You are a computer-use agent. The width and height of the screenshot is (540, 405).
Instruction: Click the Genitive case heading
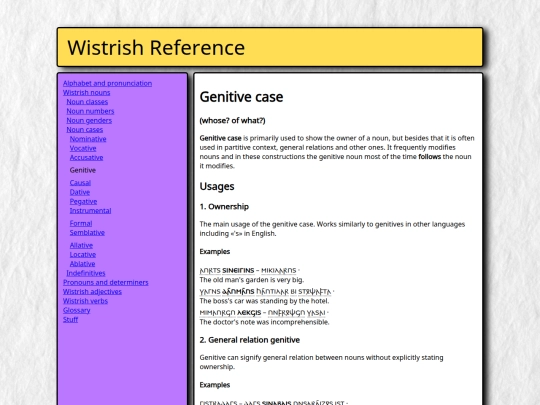pos(241,97)
